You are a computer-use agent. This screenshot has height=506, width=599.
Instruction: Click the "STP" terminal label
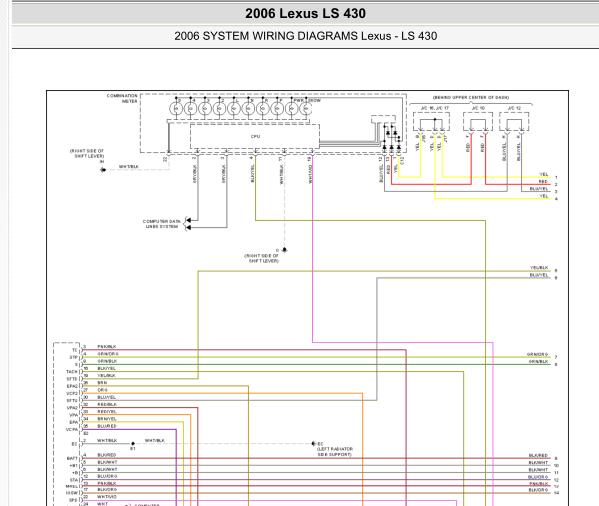73,357
